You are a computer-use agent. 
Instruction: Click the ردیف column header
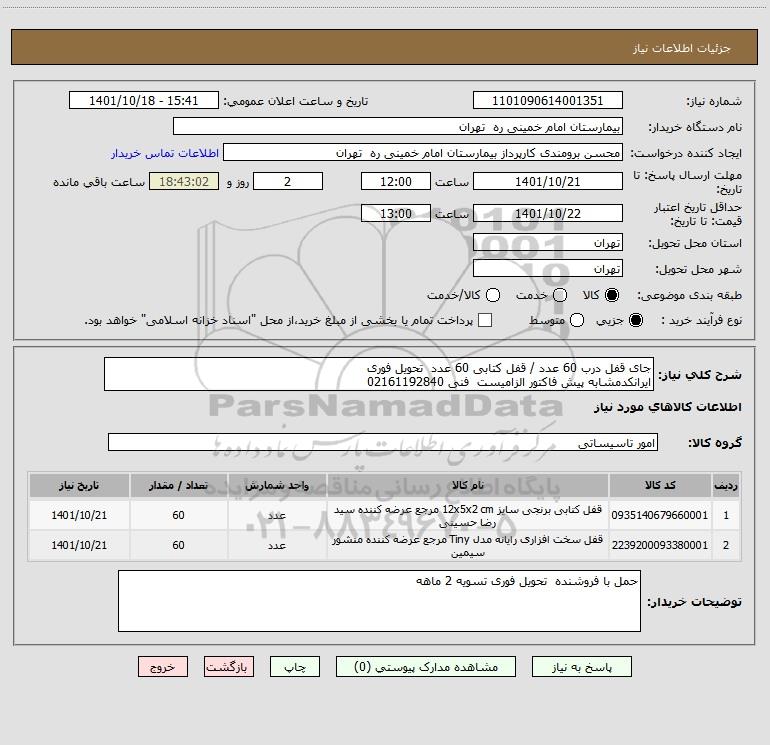click(x=726, y=485)
